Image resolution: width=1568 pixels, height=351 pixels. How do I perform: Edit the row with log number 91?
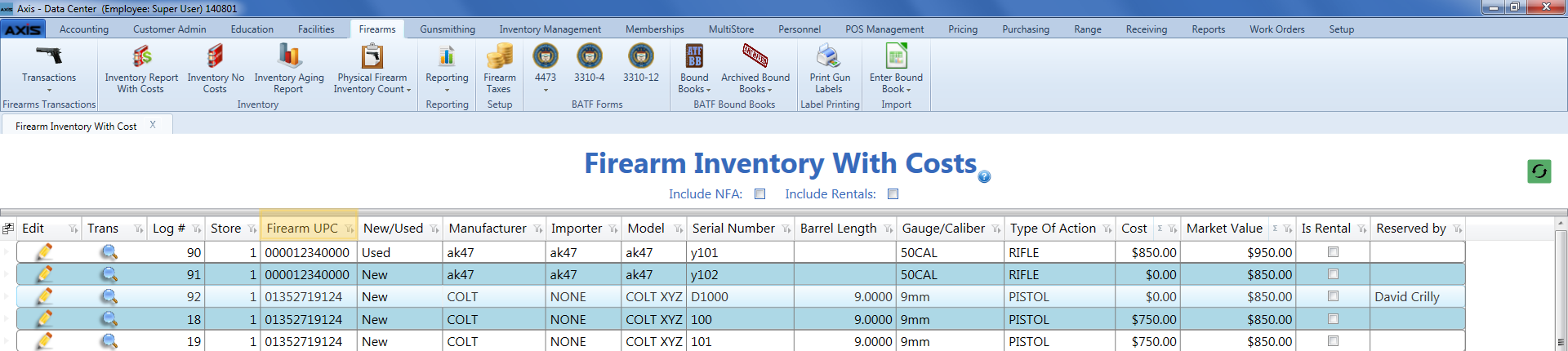44,274
